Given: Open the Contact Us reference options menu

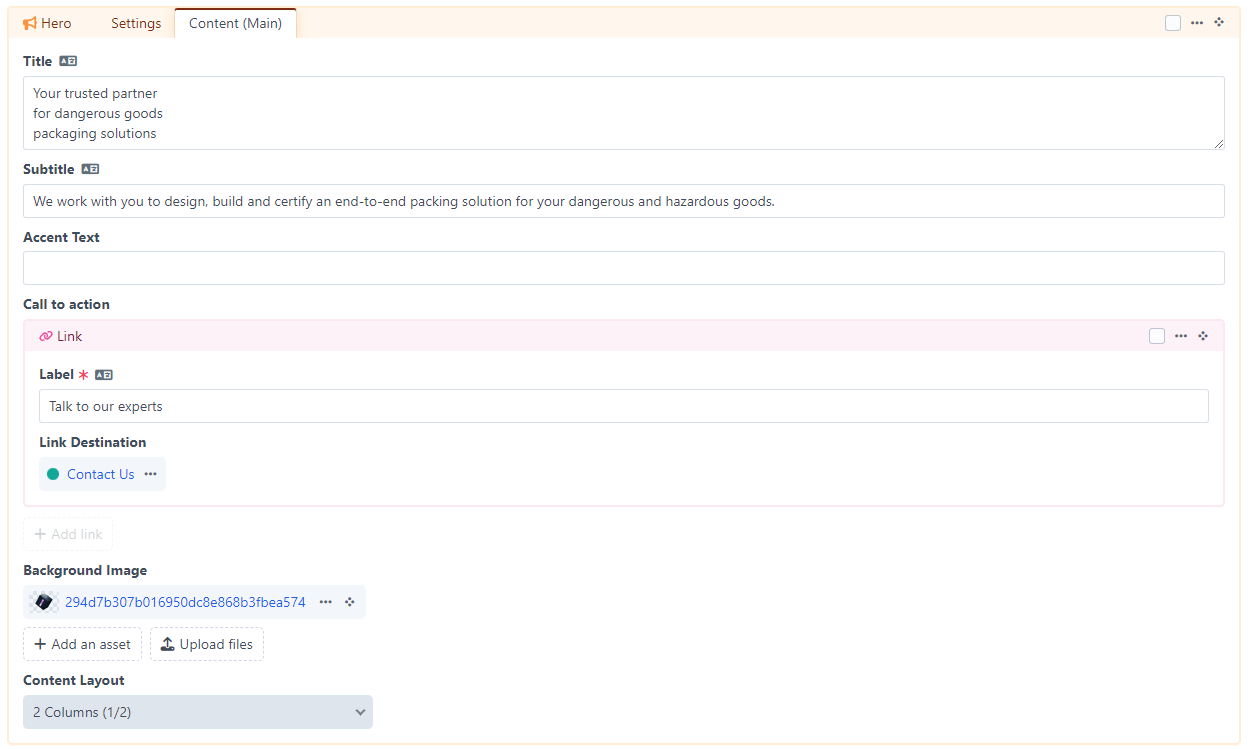Looking at the screenshot, I should click(x=150, y=474).
